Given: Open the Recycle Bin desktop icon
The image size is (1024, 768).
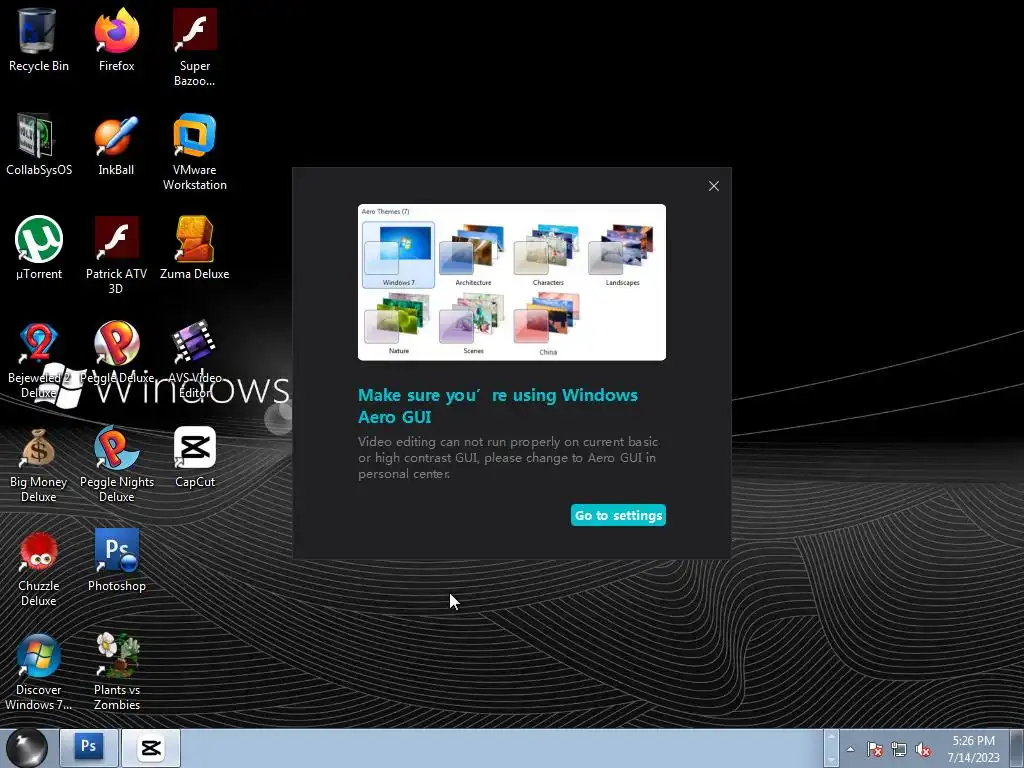Looking at the screenshot, I should point(39,40).
